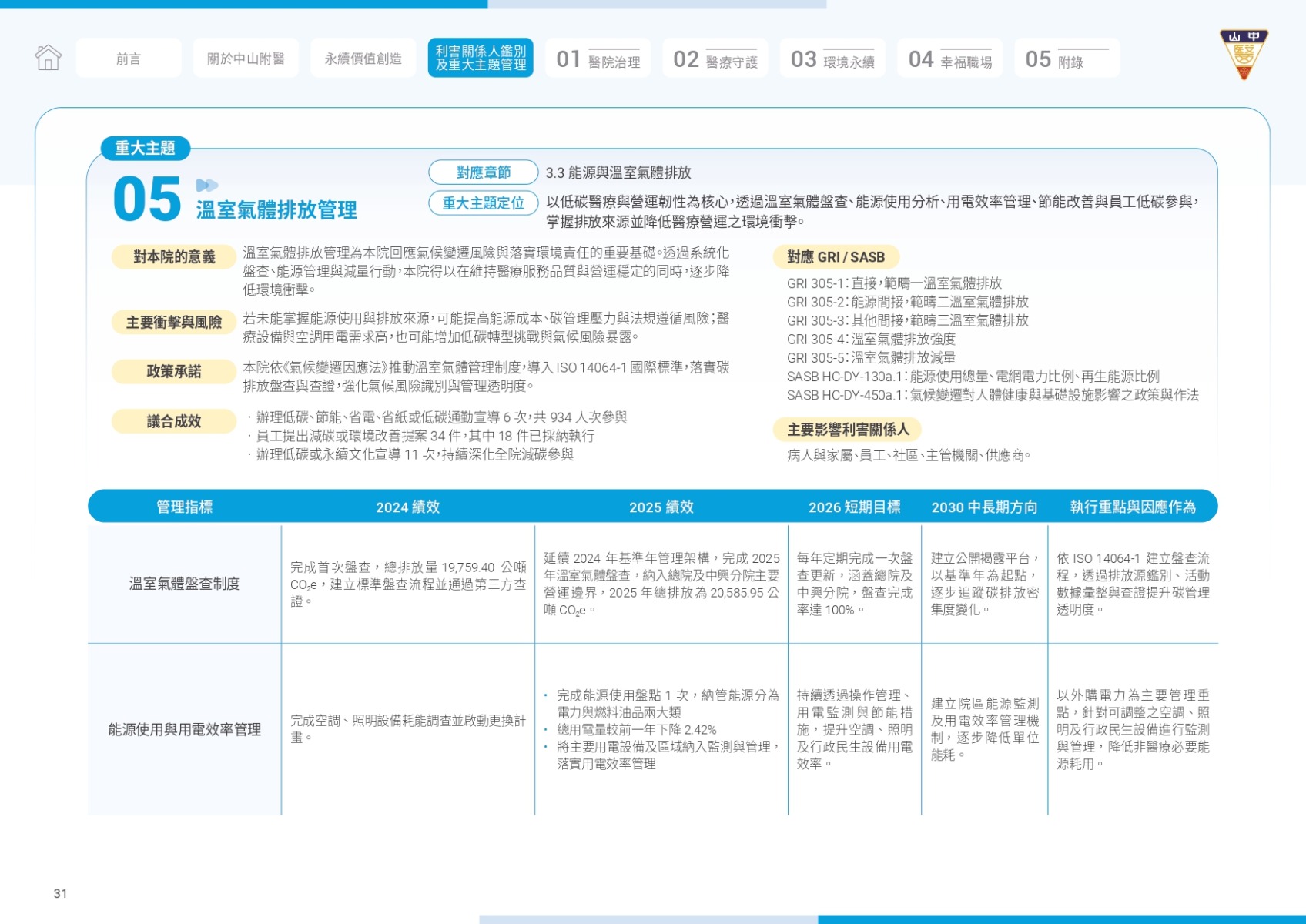
Task: Open the 03 環境永續 tab
Action: [x=832, y=59]
